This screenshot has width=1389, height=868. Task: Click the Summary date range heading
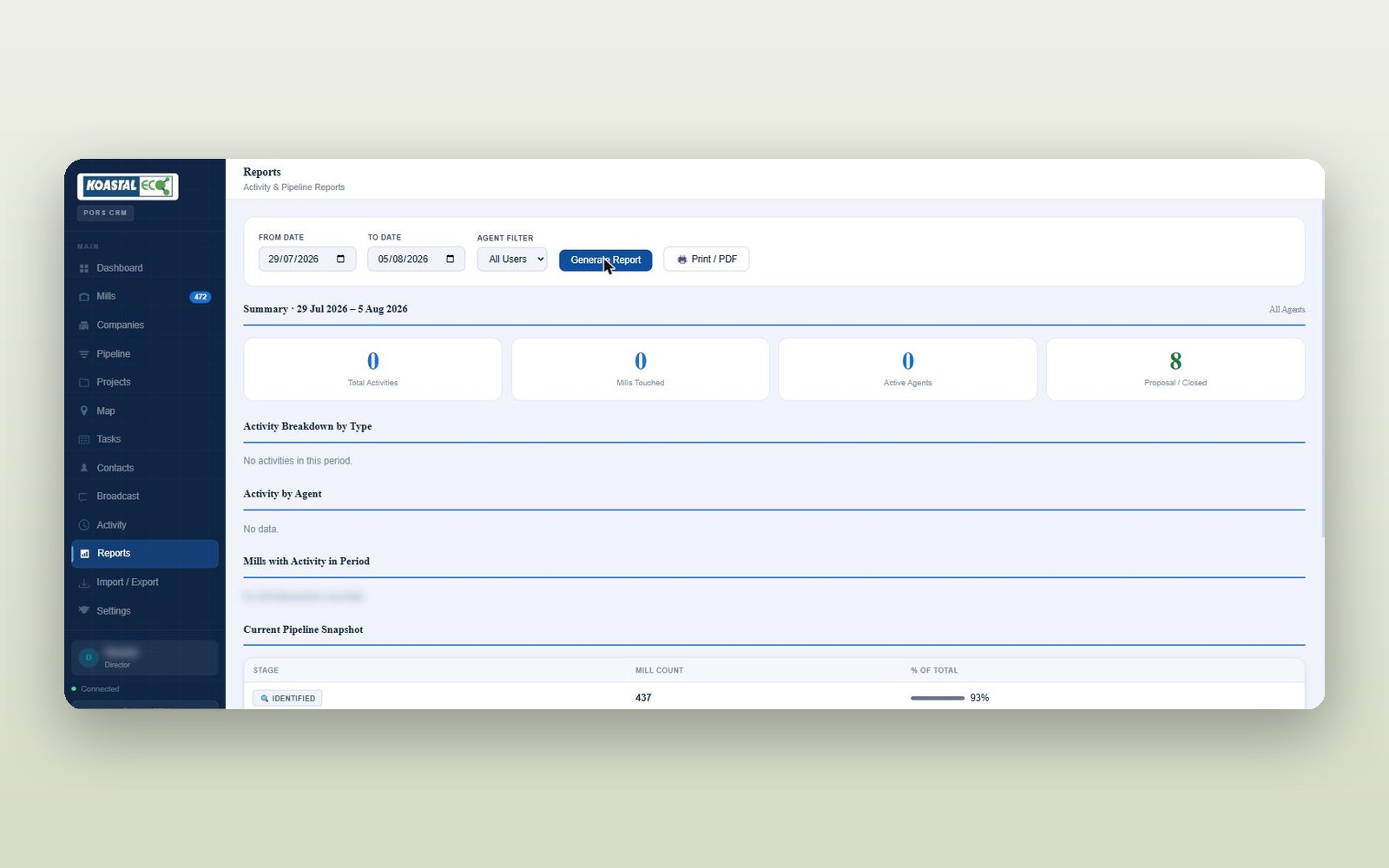[326, 309]
